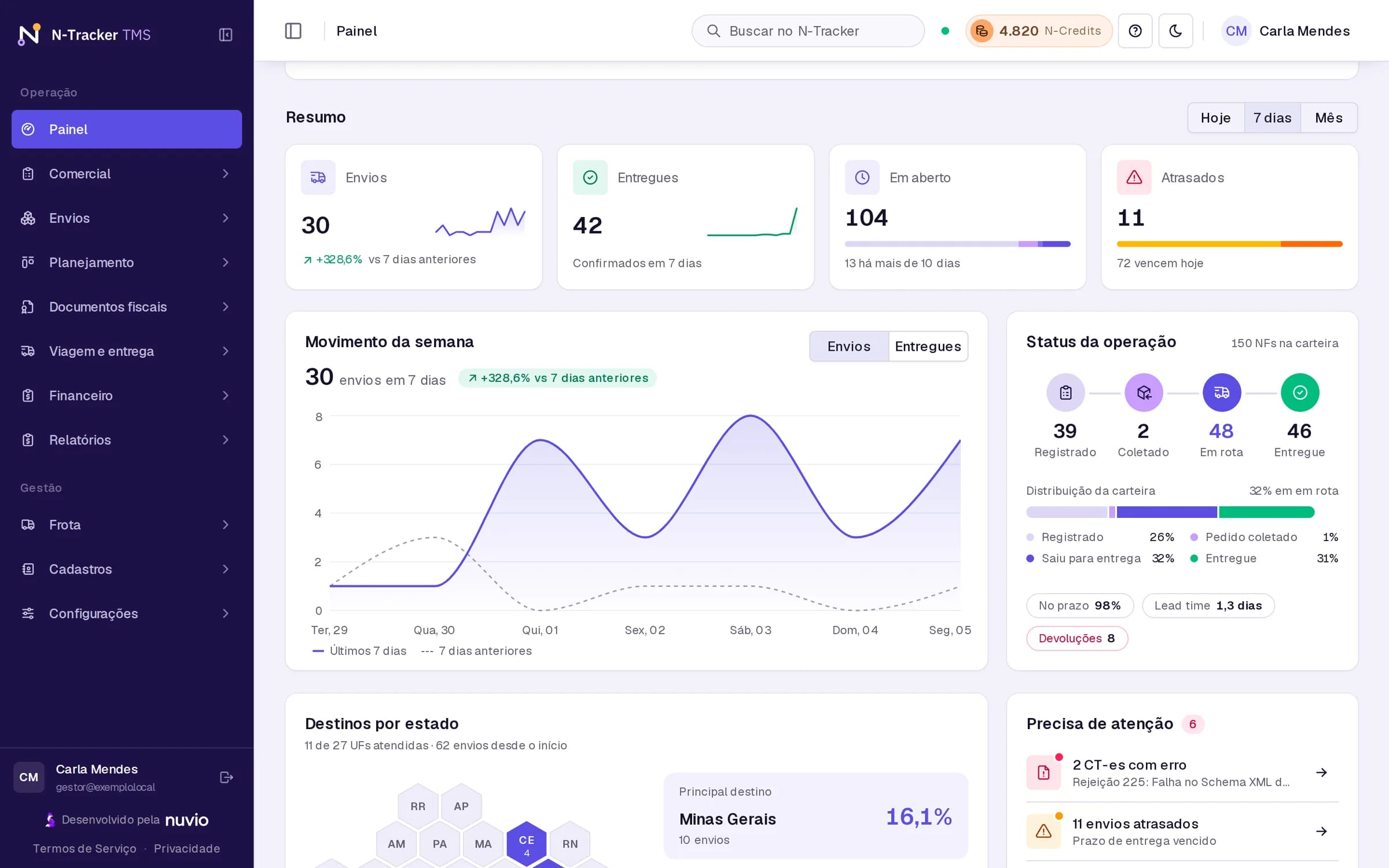Open Privacidade link
Viewport: 1389px width, 868px height.
click(187, 848)
